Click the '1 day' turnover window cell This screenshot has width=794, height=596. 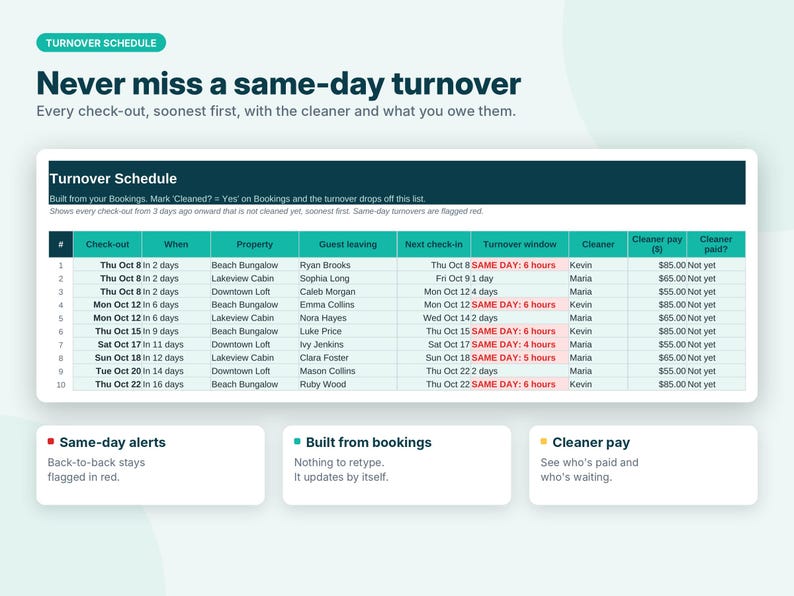(x=520, y=279)
